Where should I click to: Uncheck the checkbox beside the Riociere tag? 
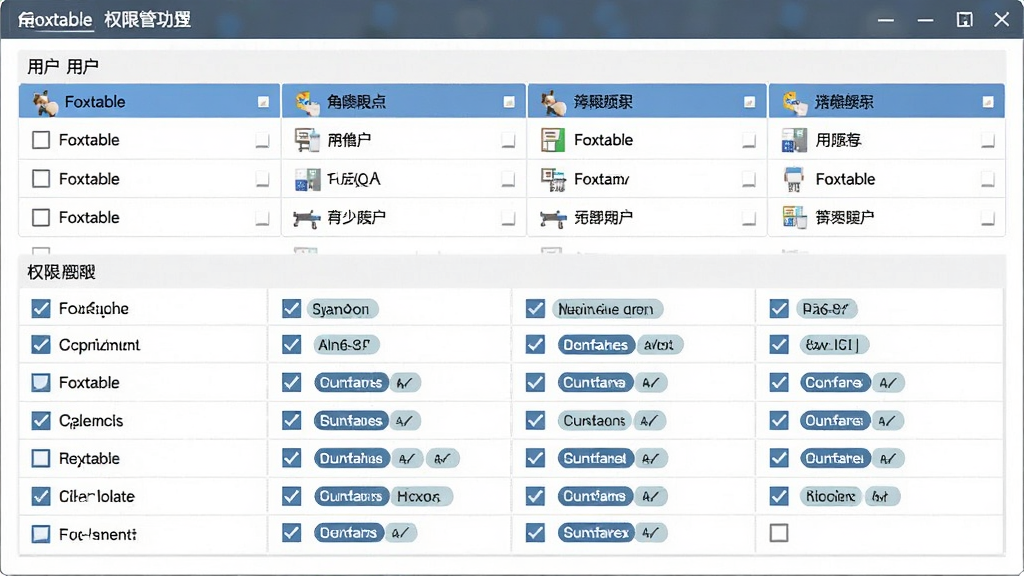point(779,496)
